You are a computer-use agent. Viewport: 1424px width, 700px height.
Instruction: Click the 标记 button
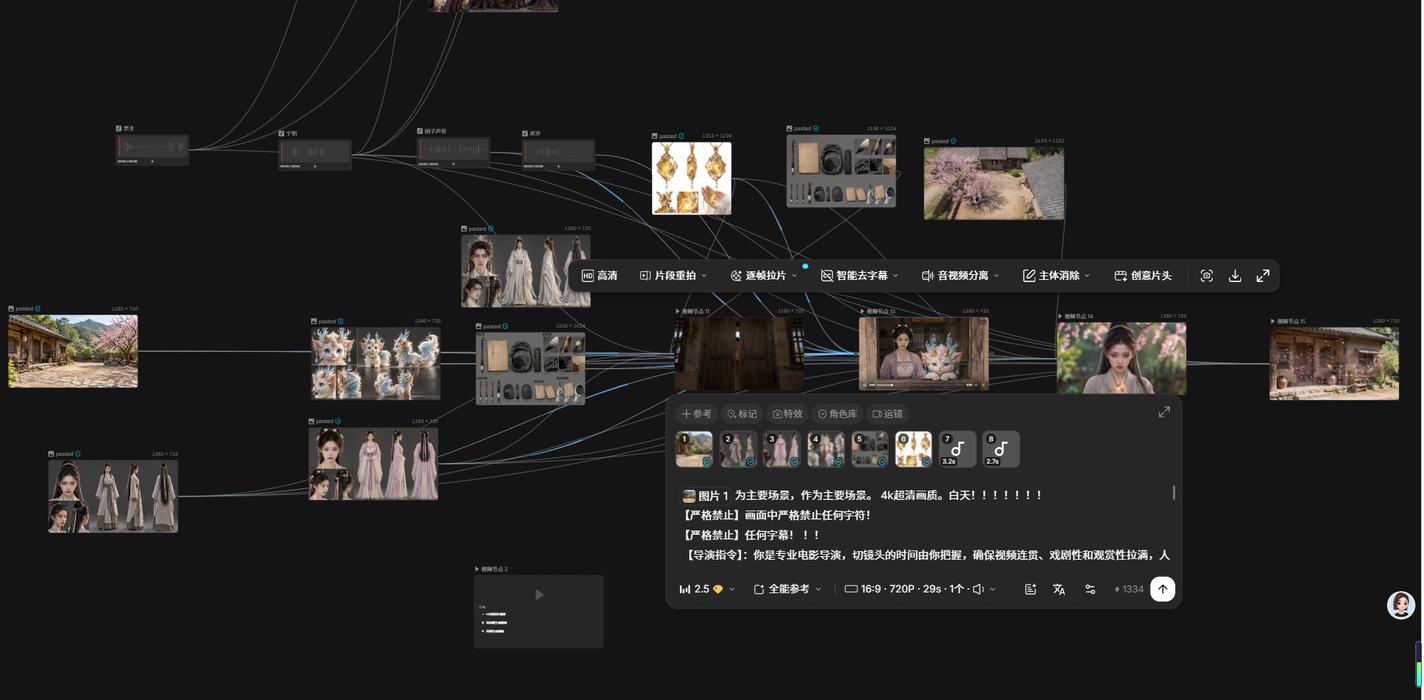[x=742, y=414]
